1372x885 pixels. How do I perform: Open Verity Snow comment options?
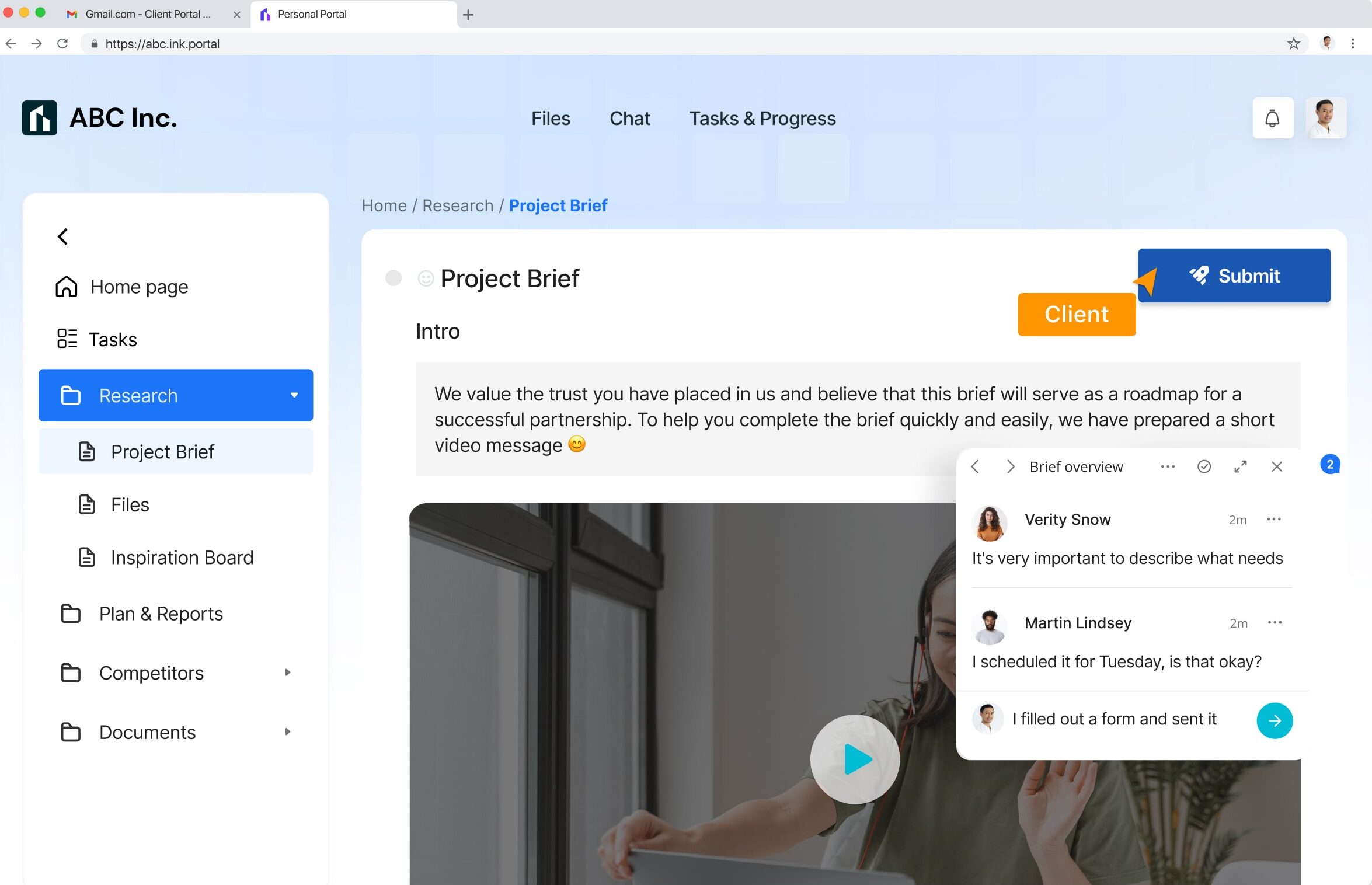tap(1274, 519)
